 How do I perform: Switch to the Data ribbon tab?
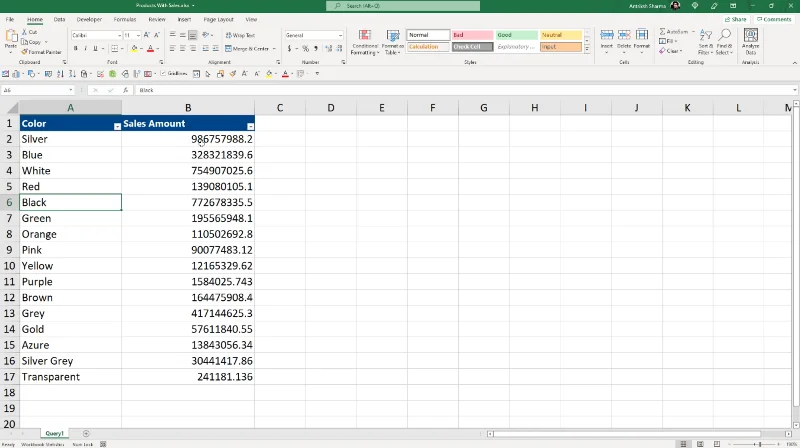(x=59, y=19)
